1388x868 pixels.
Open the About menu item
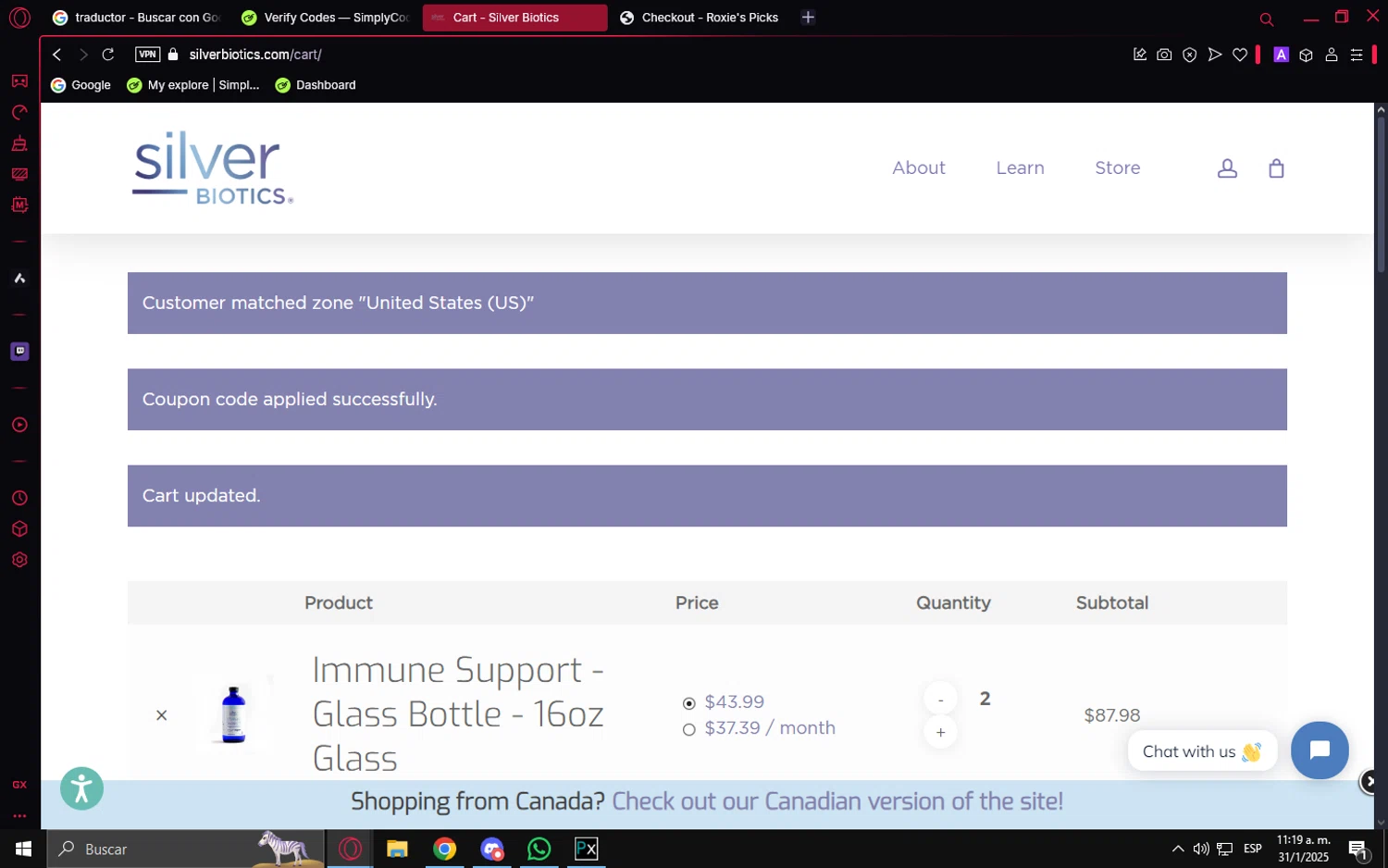919,167
